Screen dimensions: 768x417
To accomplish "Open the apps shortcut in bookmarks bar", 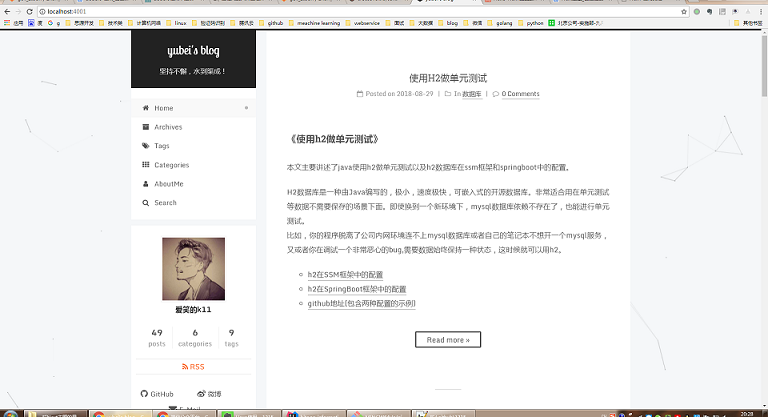I will pyautogui.click(x=13, y=23).
